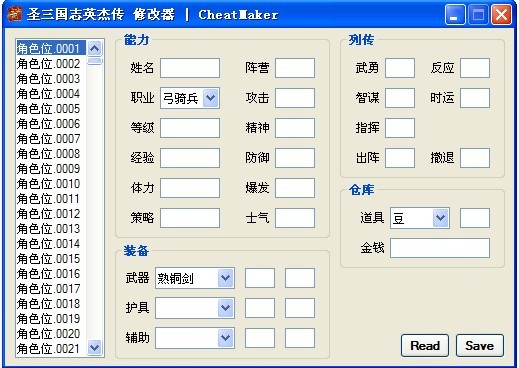The height and width of the screenshot is (368, 519).
Task: Click second value field beside 辅助
Action: click(x=300, y=338)
